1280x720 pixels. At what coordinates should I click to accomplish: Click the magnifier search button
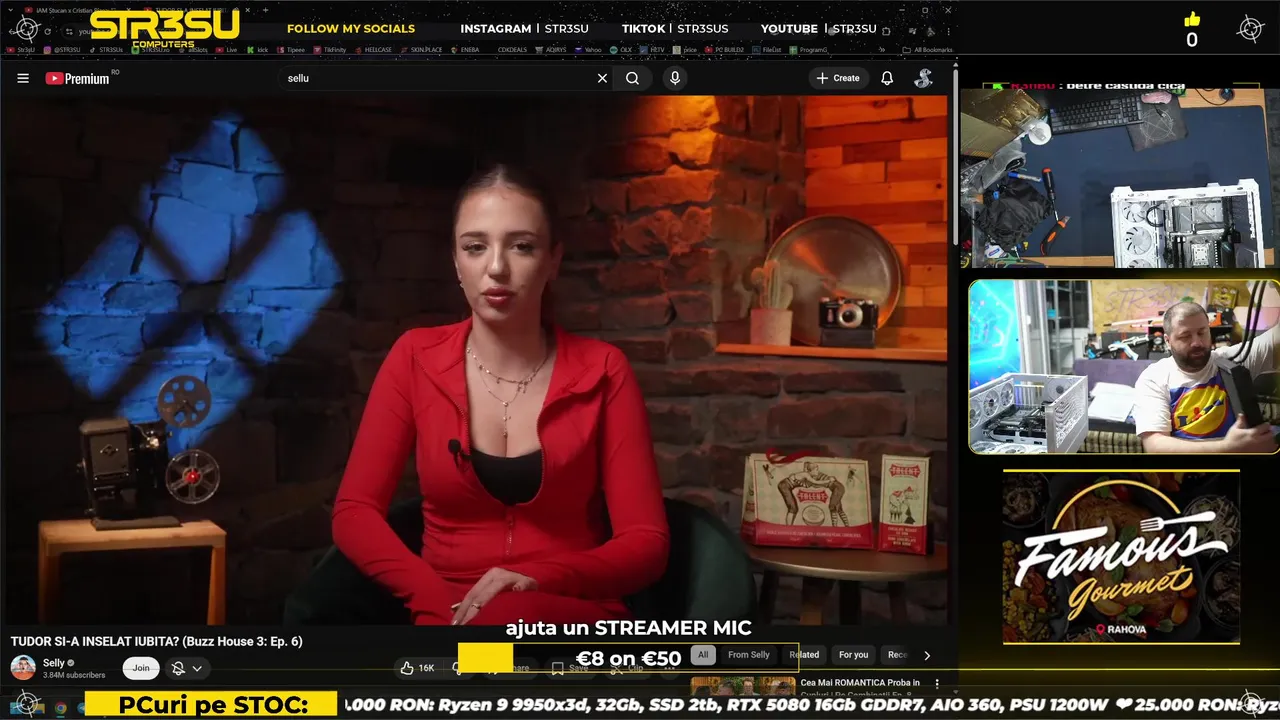click(x=632, y=78)
